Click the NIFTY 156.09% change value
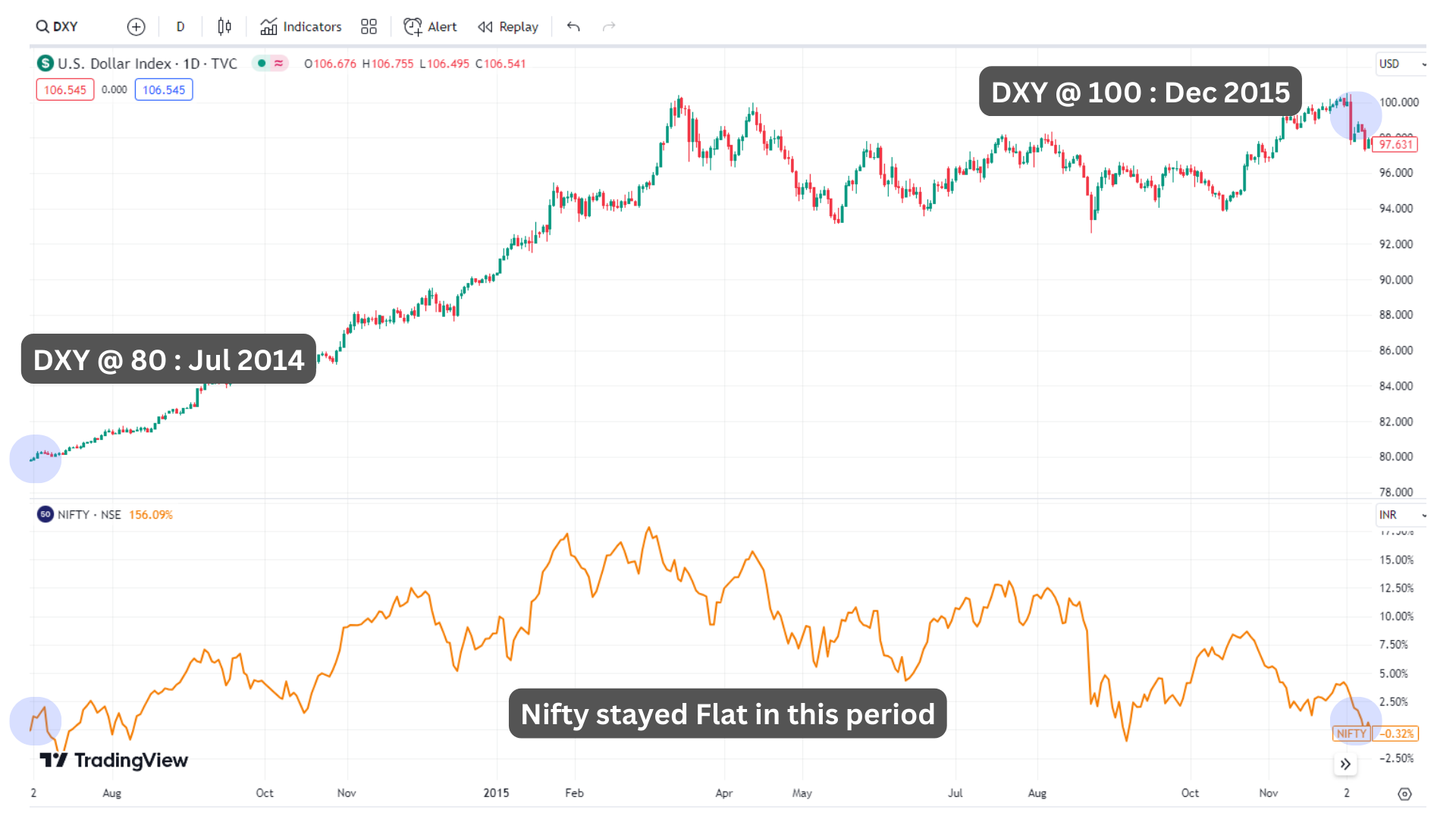Screen dimensions: 1456x819 (x=150, y=514)
